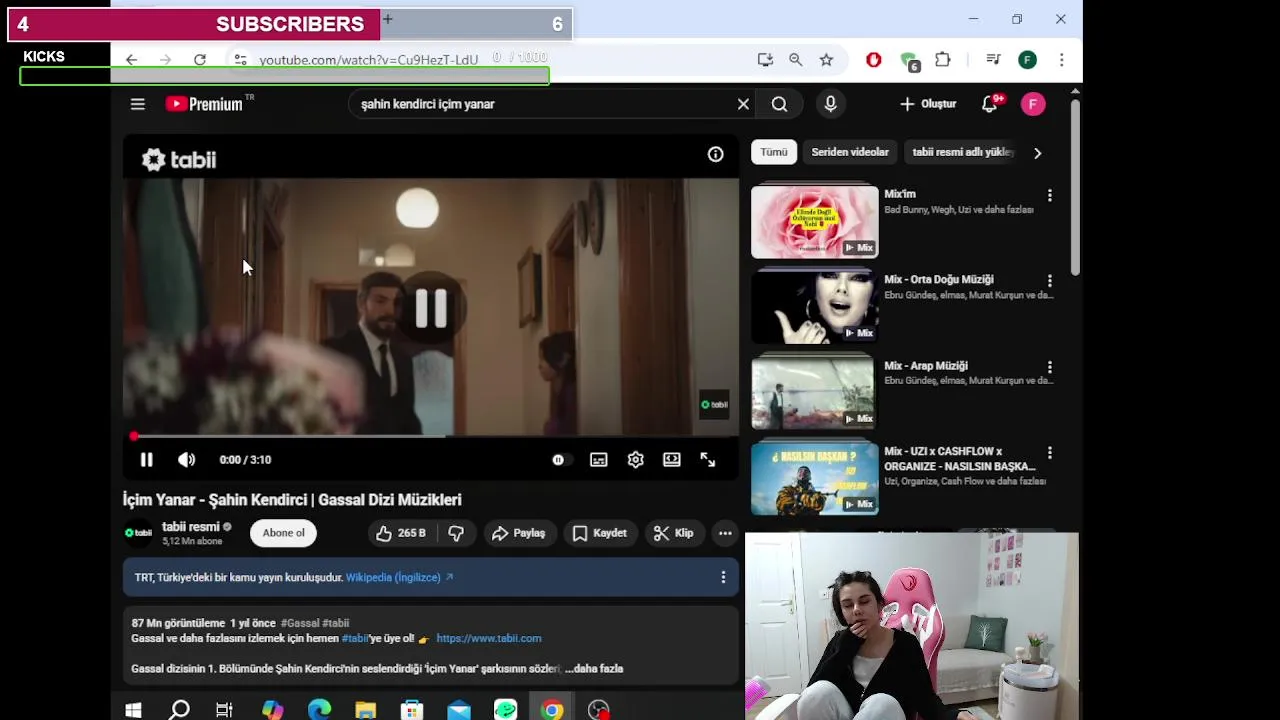1280x720 pixels.
Task: Open options for Mix - UZI x CASHFLOW
Action: (1049, 454)
